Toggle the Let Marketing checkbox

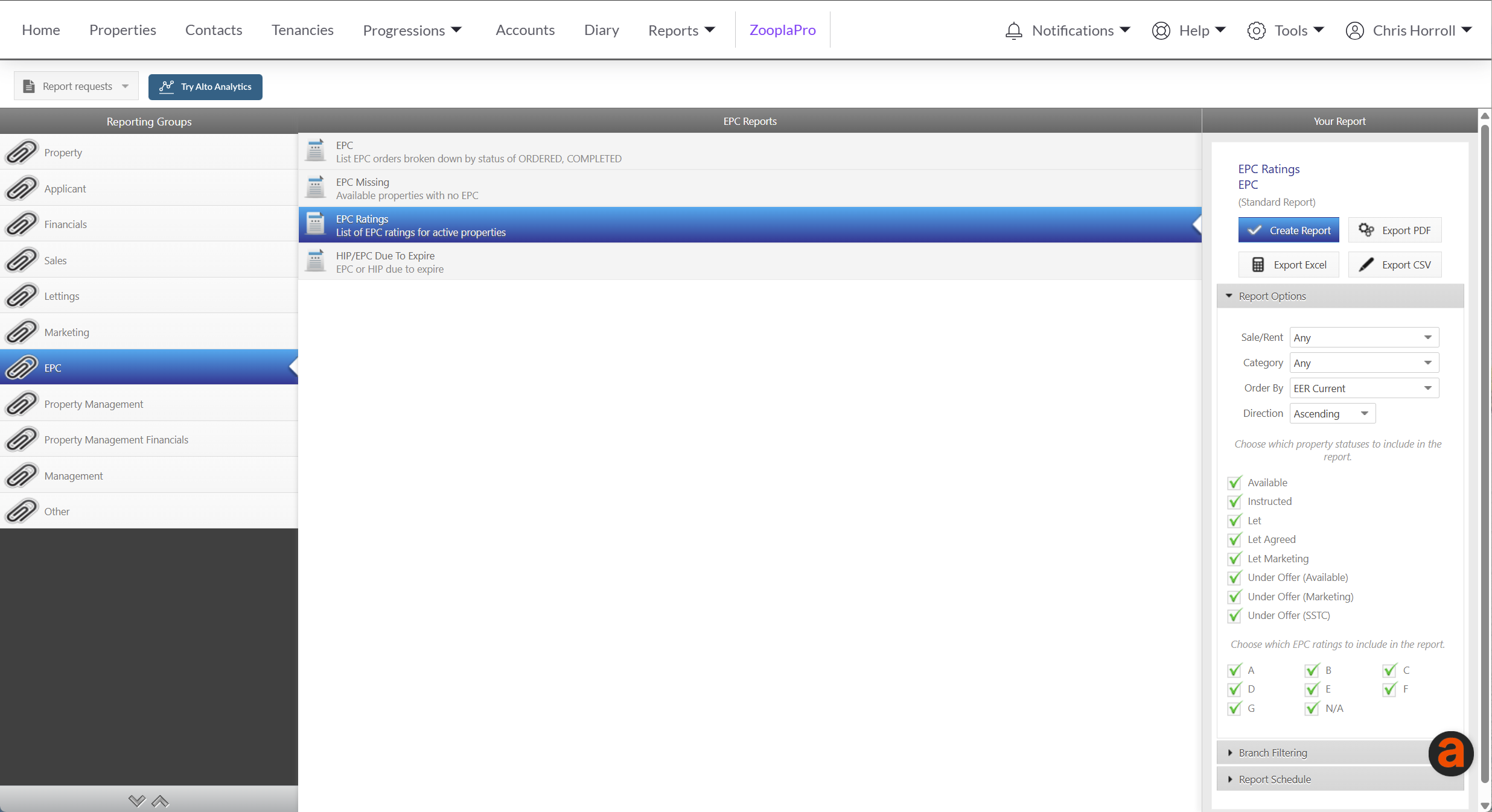pos(1235,558)
